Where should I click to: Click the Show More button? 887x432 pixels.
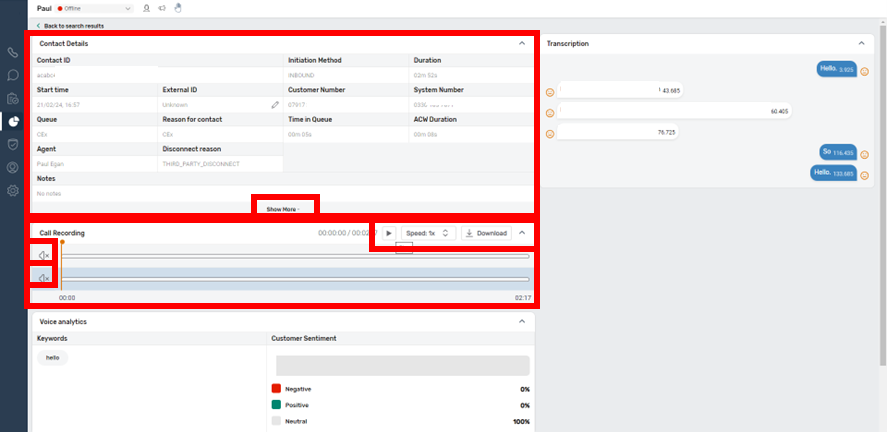click(x=284, y=209)
